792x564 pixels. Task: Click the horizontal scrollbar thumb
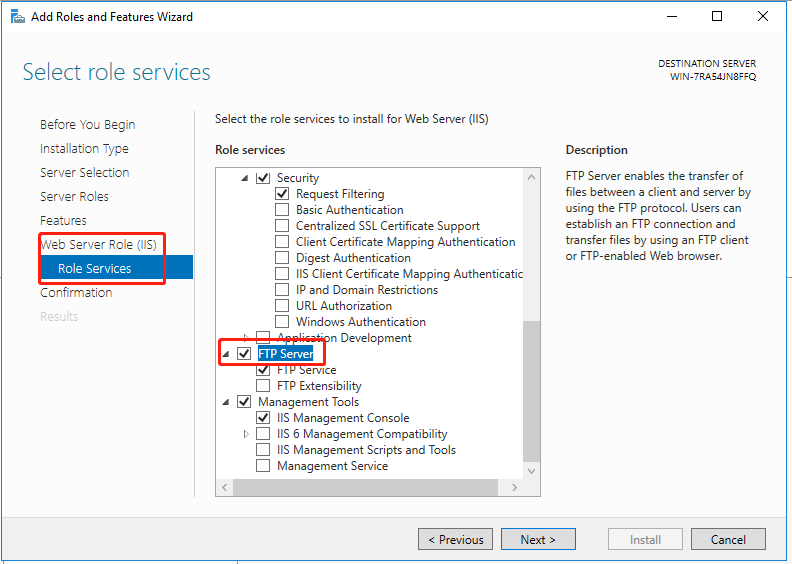pos(365,487)
